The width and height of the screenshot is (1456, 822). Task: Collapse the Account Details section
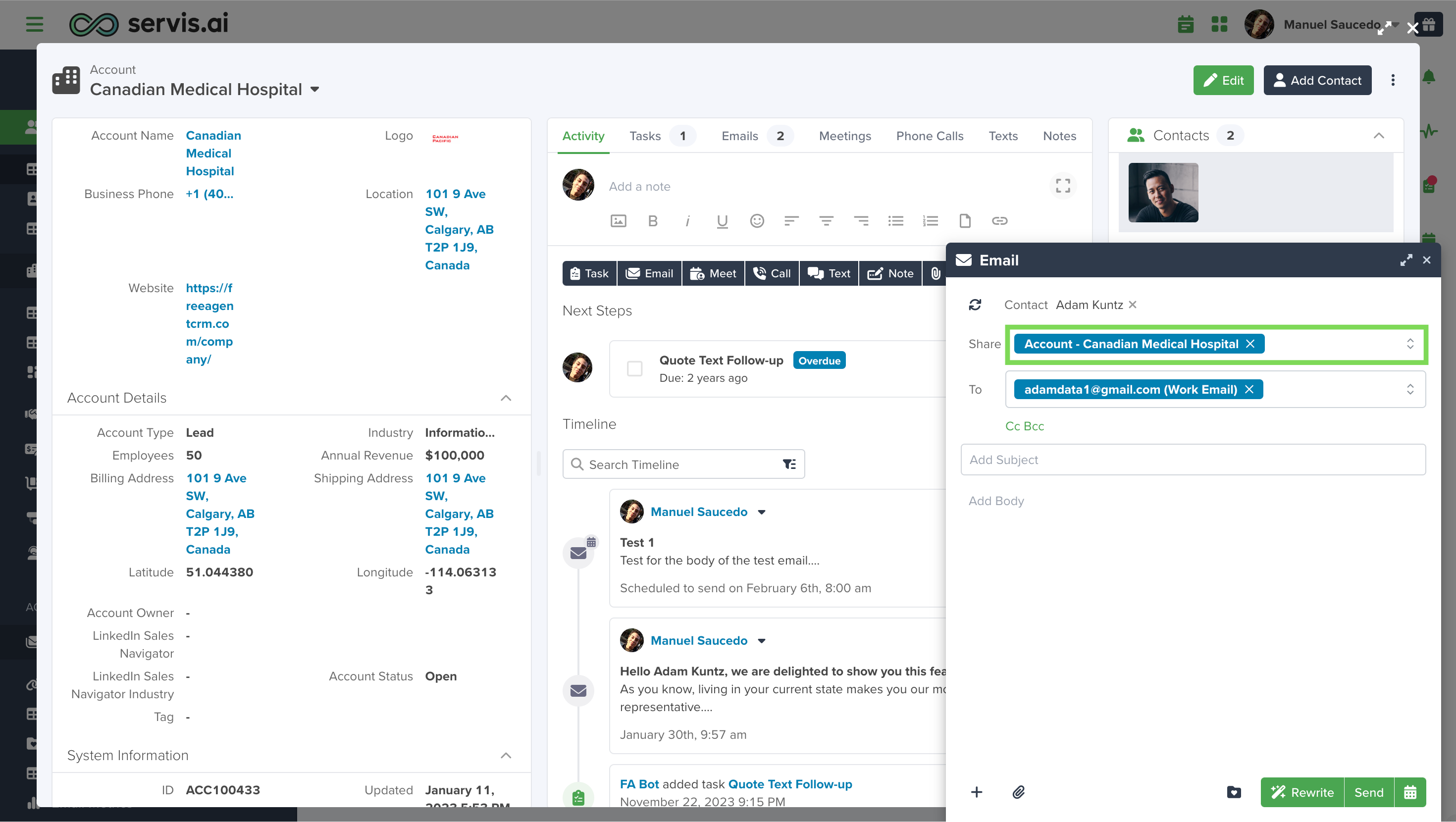pos(506,398)
